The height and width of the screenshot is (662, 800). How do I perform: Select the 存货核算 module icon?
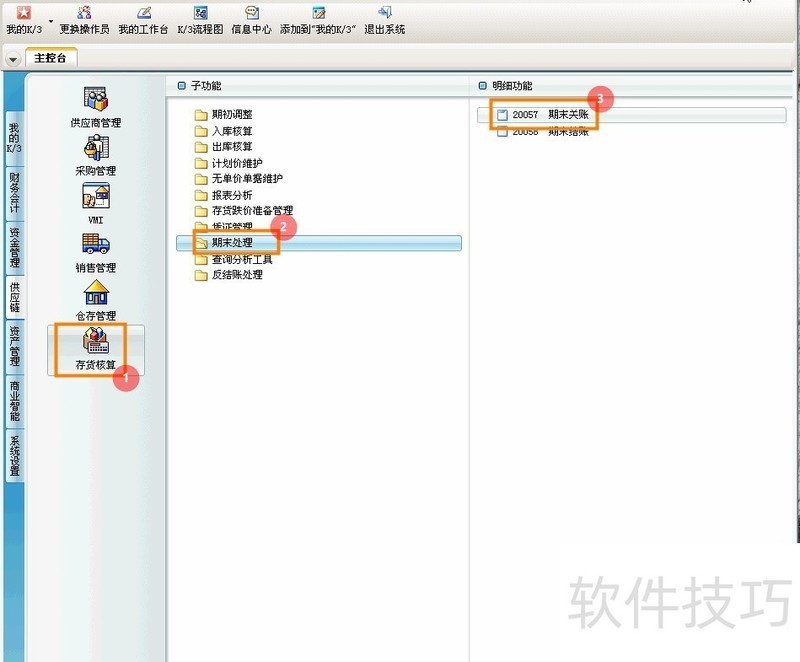point(96,342)
